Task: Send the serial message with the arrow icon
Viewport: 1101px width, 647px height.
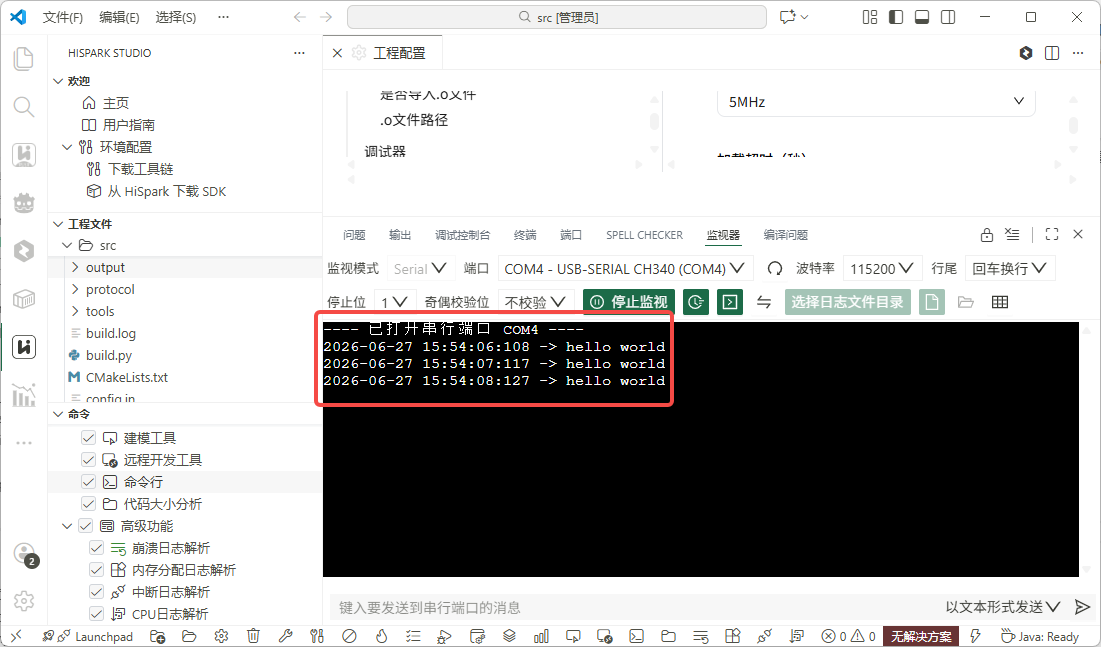Action: 1082,607
